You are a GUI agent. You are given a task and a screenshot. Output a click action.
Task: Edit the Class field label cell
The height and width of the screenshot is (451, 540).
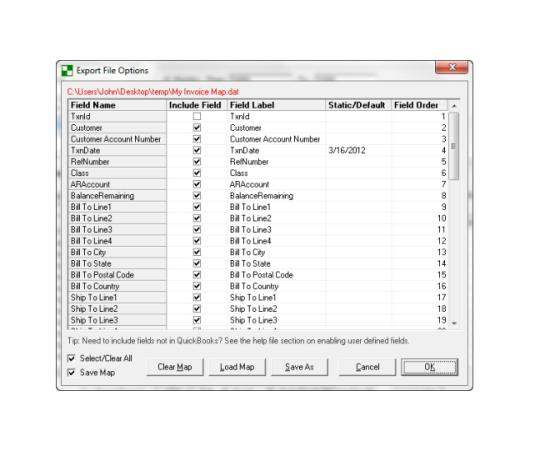276,173
